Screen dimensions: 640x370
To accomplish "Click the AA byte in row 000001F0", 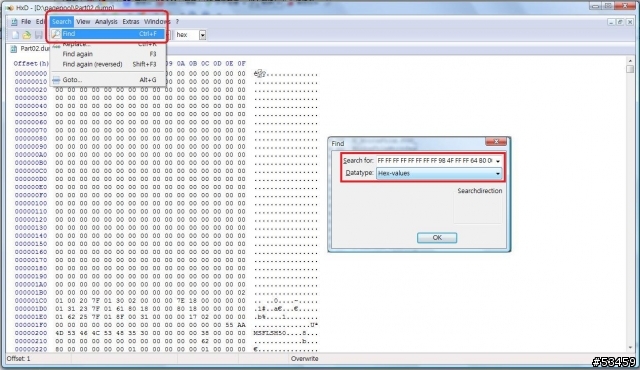I will coord(242,325).
